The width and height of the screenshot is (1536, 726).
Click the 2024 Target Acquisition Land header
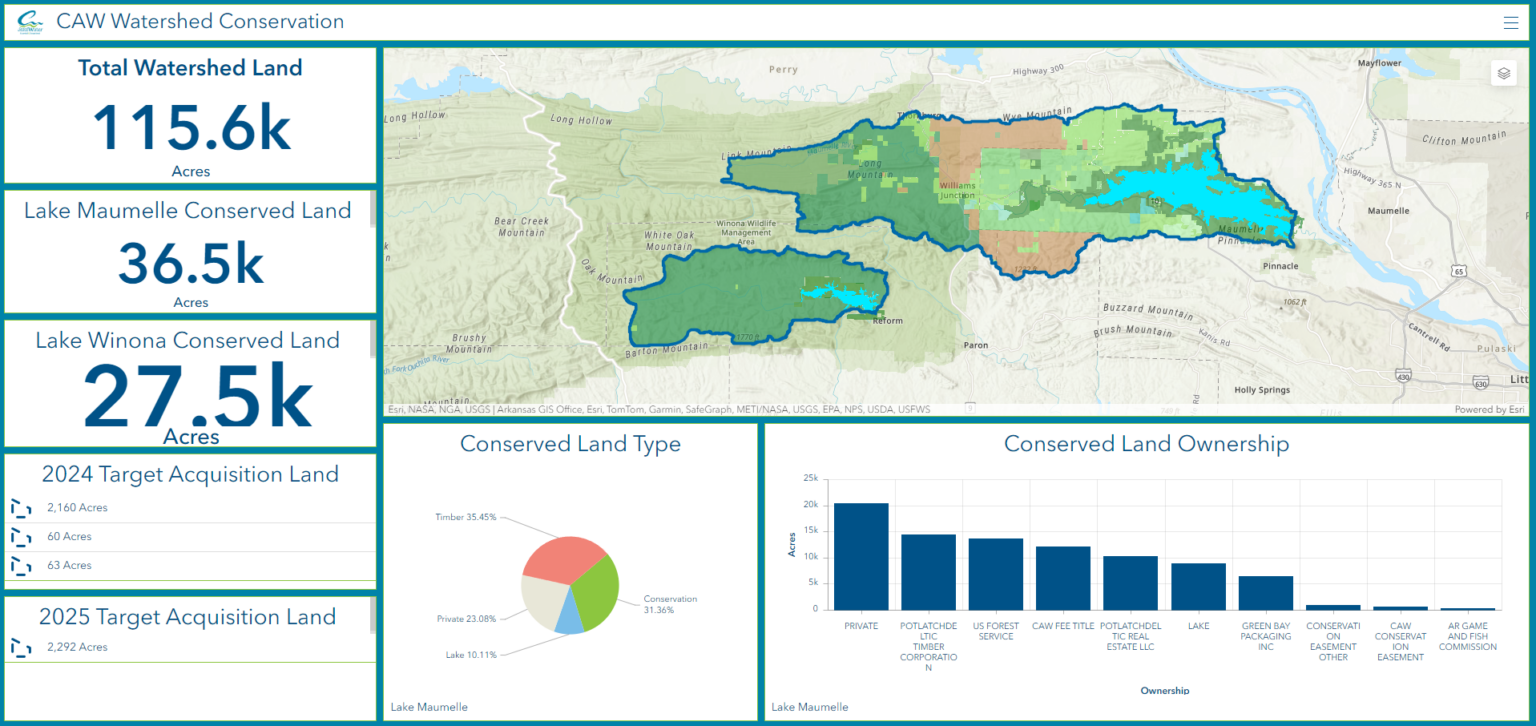click(x=190, y=474)
